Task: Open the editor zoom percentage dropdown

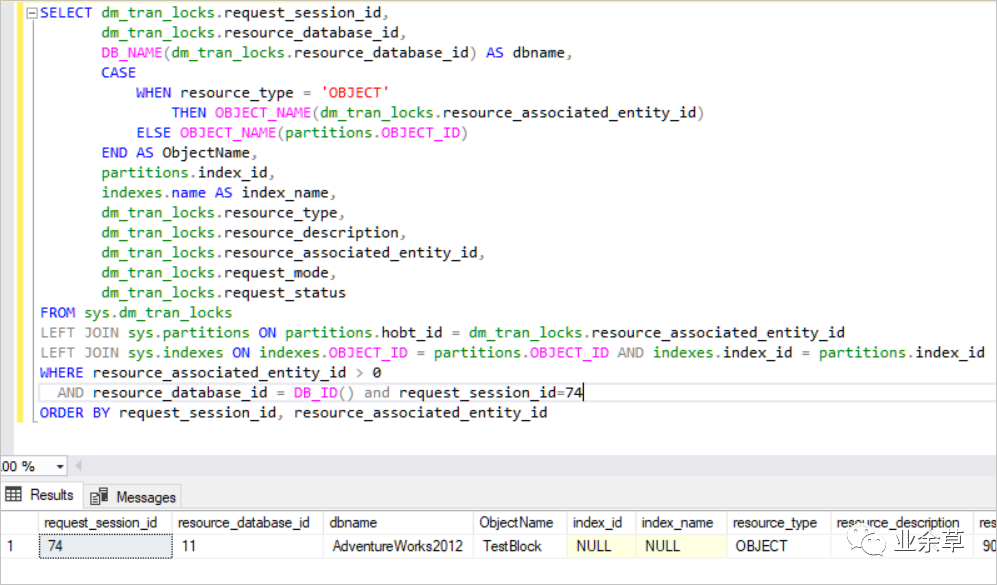Action: (x=60, y=466)
